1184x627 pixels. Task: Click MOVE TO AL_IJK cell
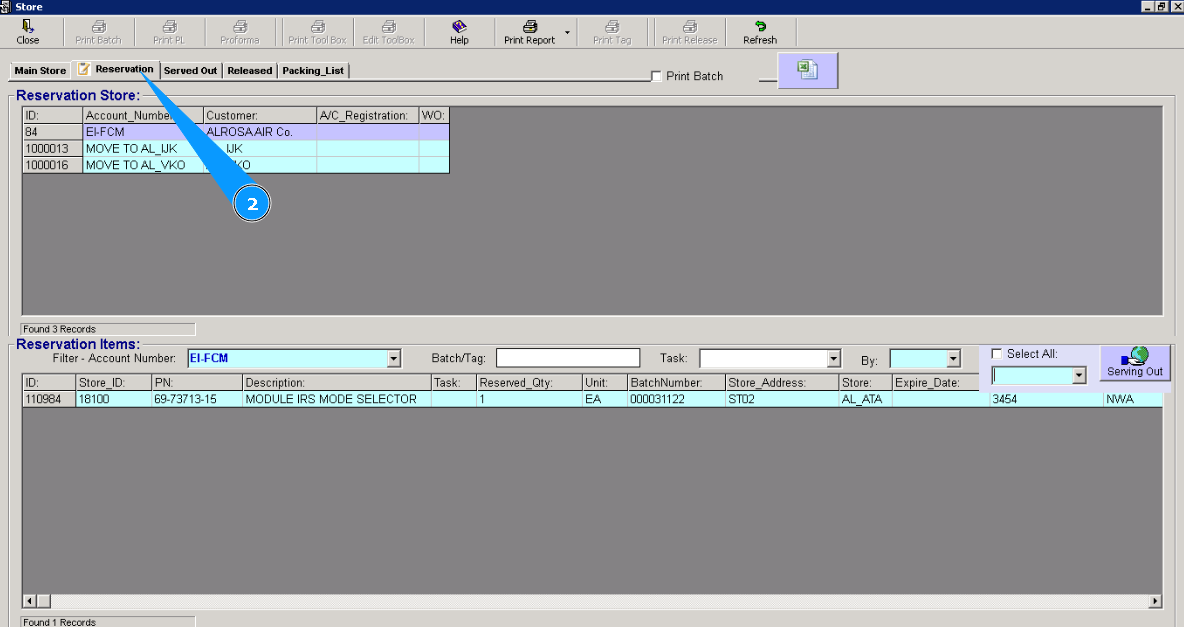143,149
